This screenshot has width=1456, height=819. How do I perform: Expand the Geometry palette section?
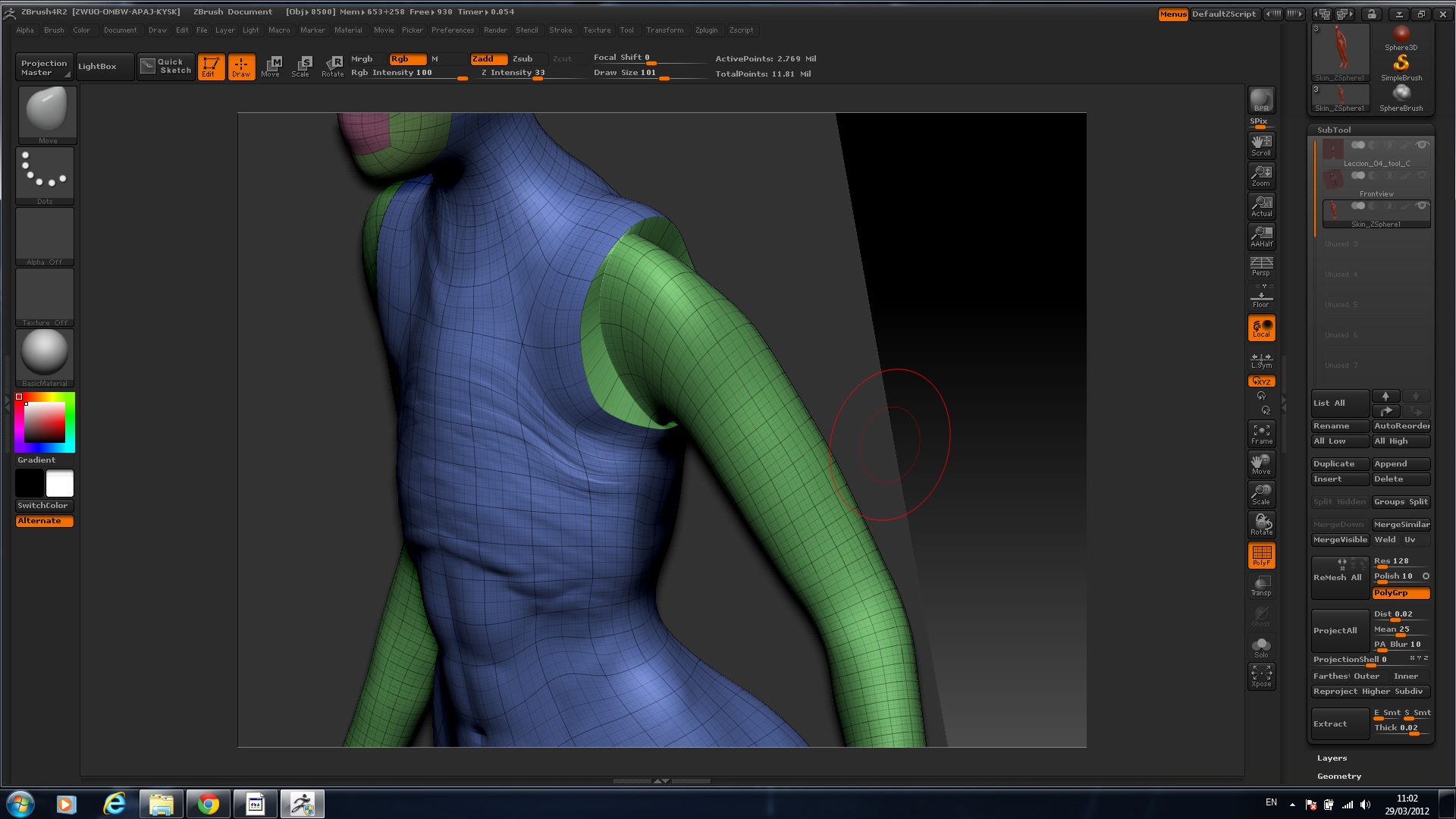point(1338,776)
